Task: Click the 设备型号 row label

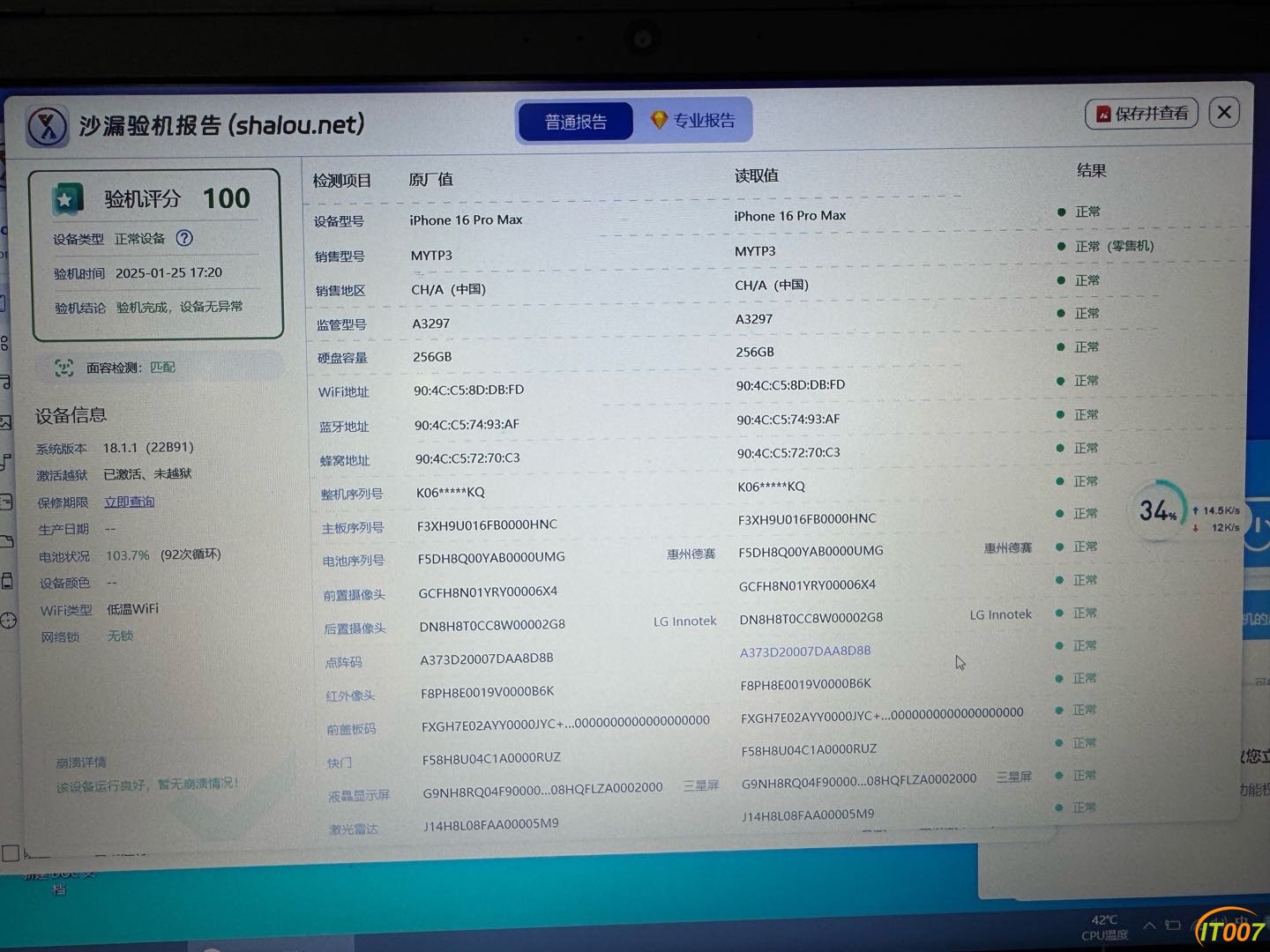Action: click(339, 221)
